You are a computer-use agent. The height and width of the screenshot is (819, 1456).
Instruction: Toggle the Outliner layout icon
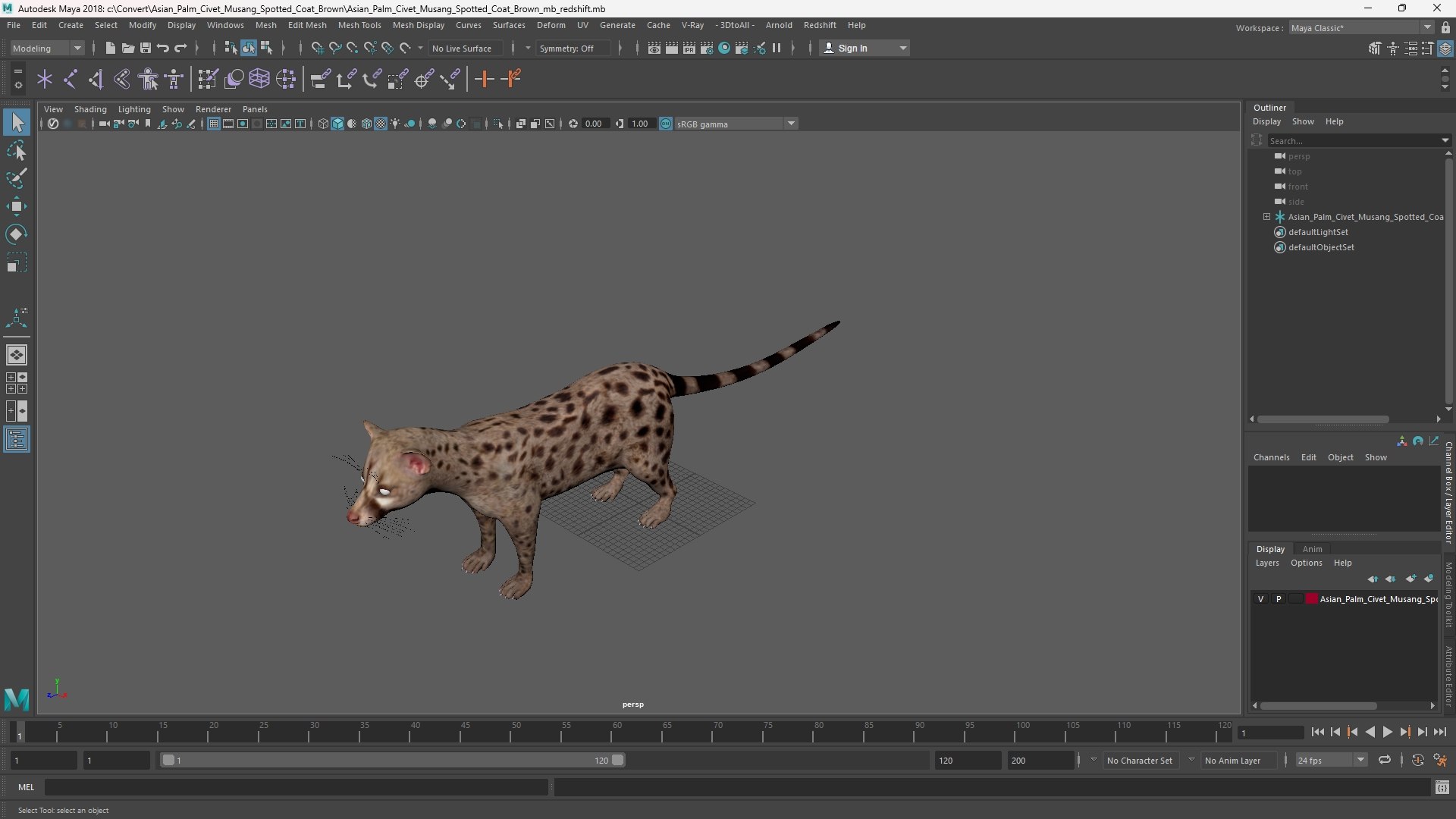click(17, 439)
